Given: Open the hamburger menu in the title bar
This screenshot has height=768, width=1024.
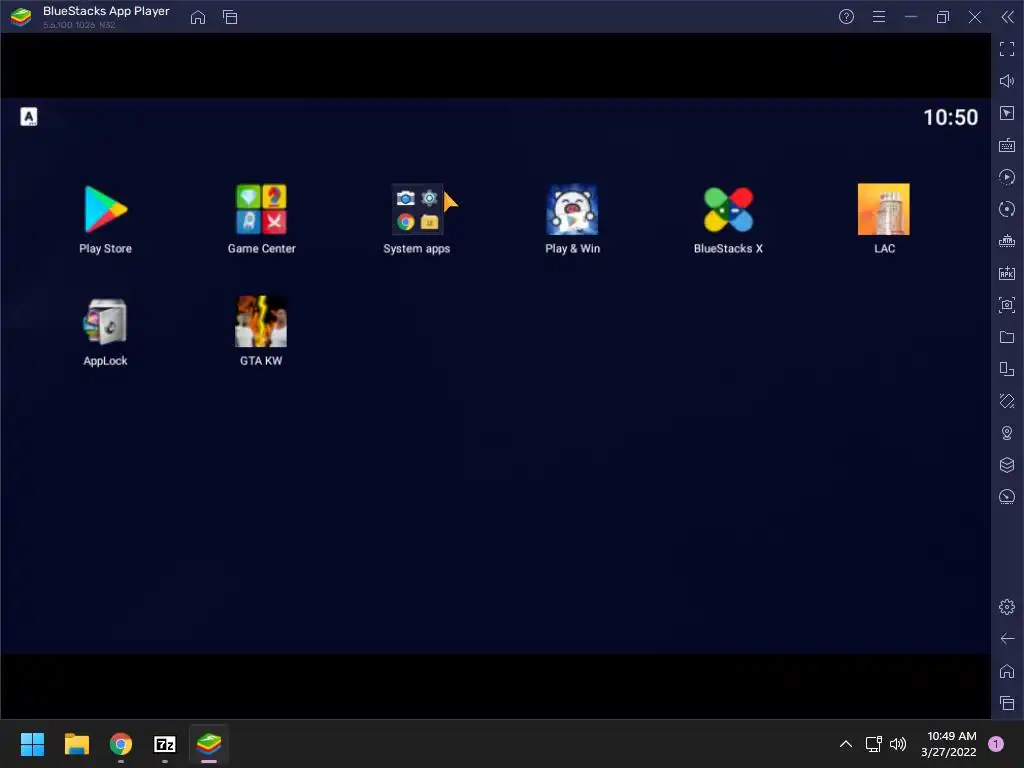Looking at the screenshot, I should pos(879,17).
